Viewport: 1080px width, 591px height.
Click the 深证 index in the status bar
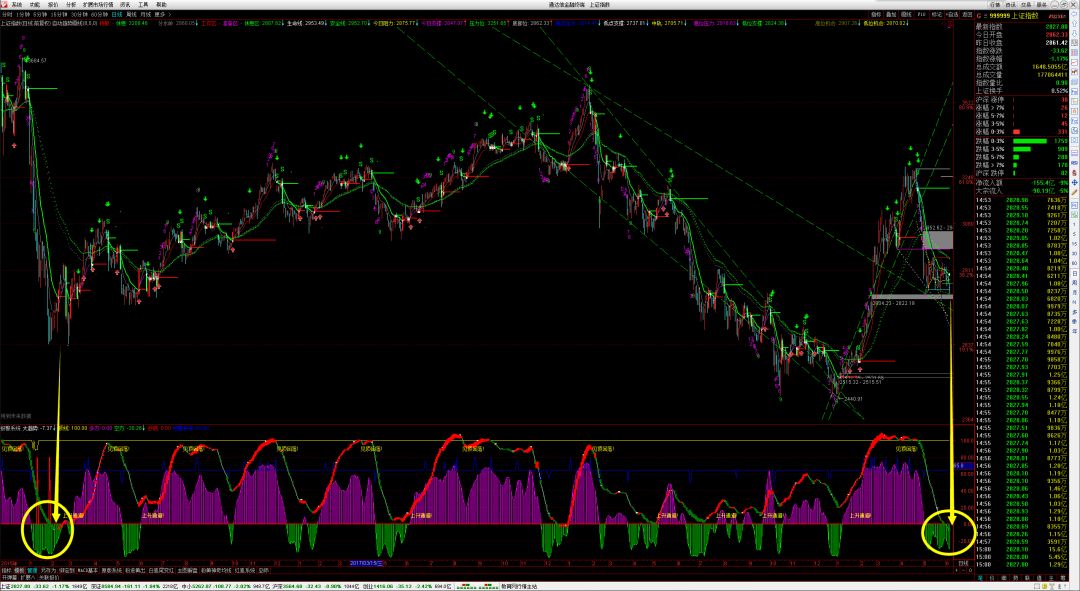pyautogui.click(x=134, y=586)
